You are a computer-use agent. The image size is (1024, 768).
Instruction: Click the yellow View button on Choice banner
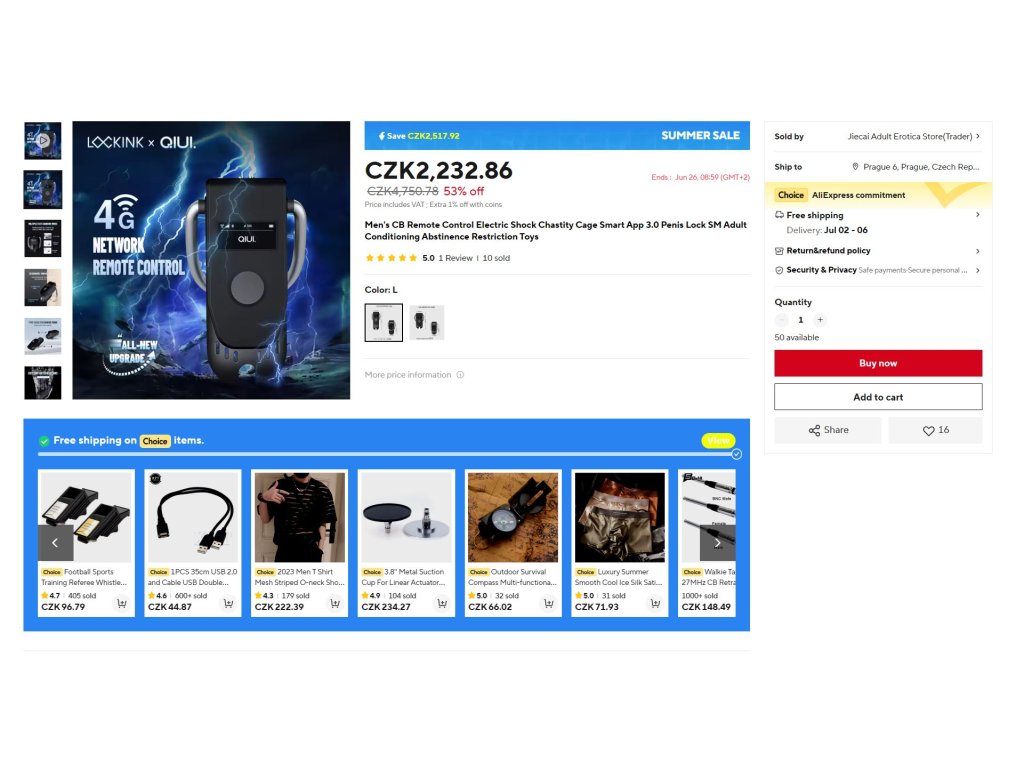[718, 441]
